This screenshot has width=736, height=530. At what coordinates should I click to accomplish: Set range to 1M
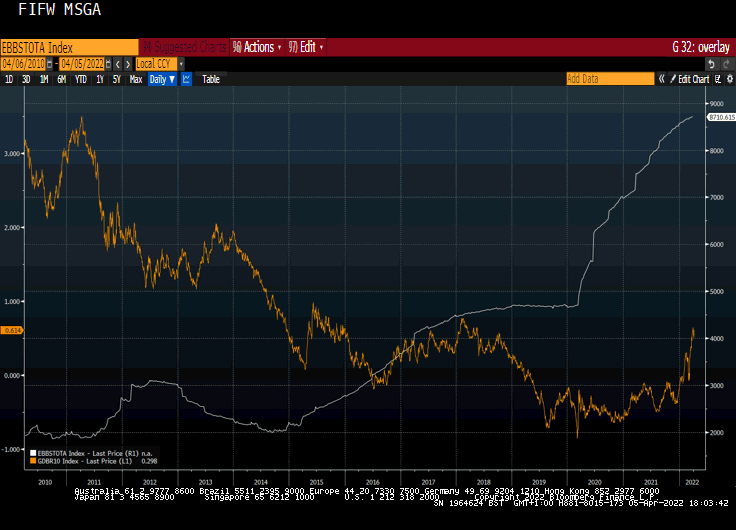(x=44, y=79)
